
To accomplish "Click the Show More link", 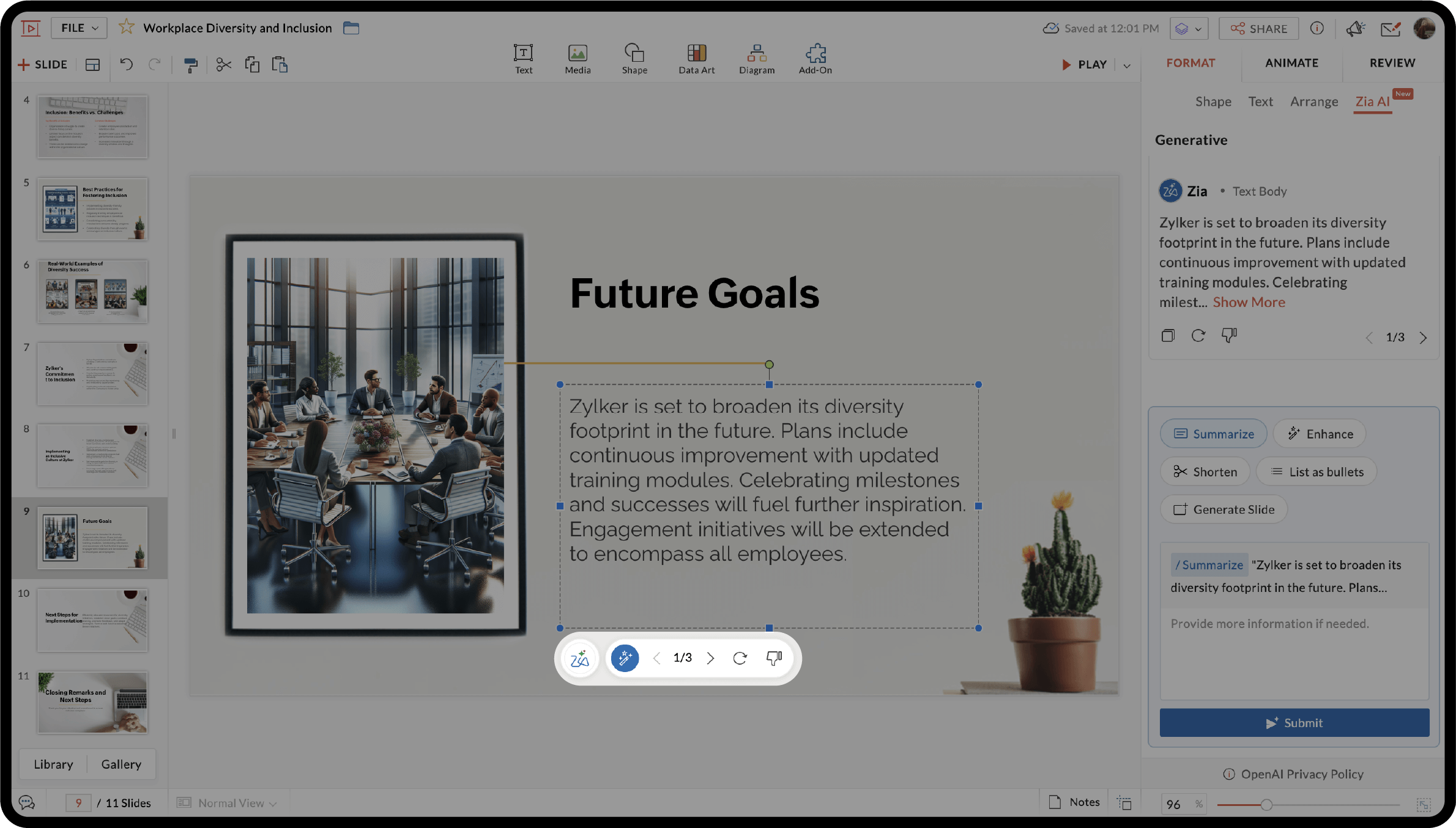I will tap(1249, 302).
